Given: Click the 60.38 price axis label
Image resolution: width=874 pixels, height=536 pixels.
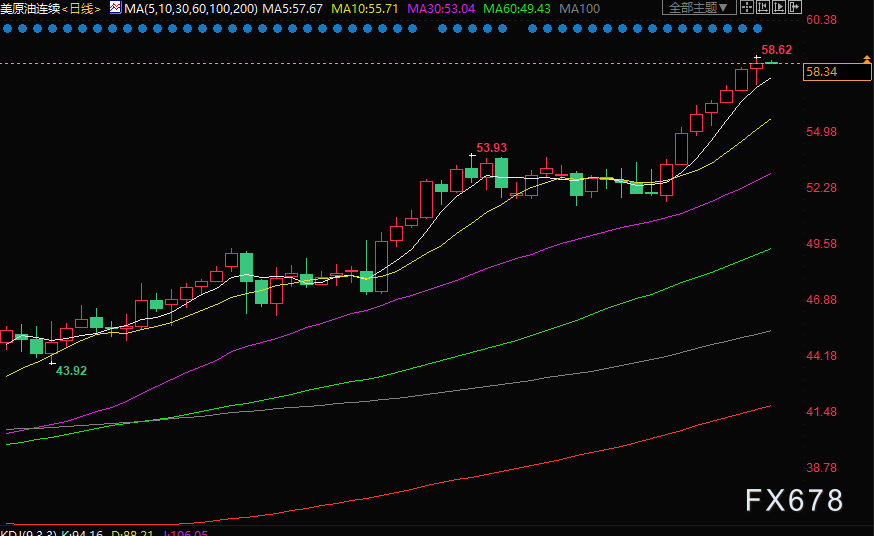Looking at the screenshot, I should click(x=822, y=20).
